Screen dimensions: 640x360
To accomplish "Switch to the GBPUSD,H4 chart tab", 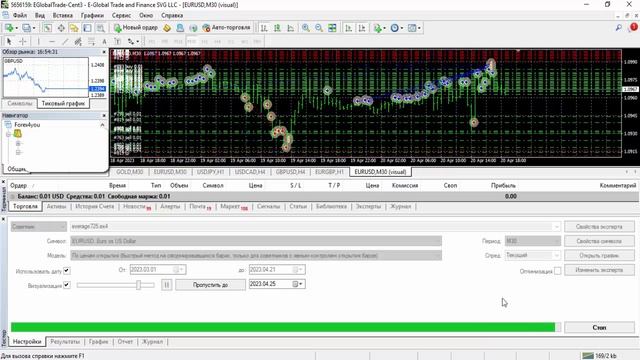I will tap(290, 172).
